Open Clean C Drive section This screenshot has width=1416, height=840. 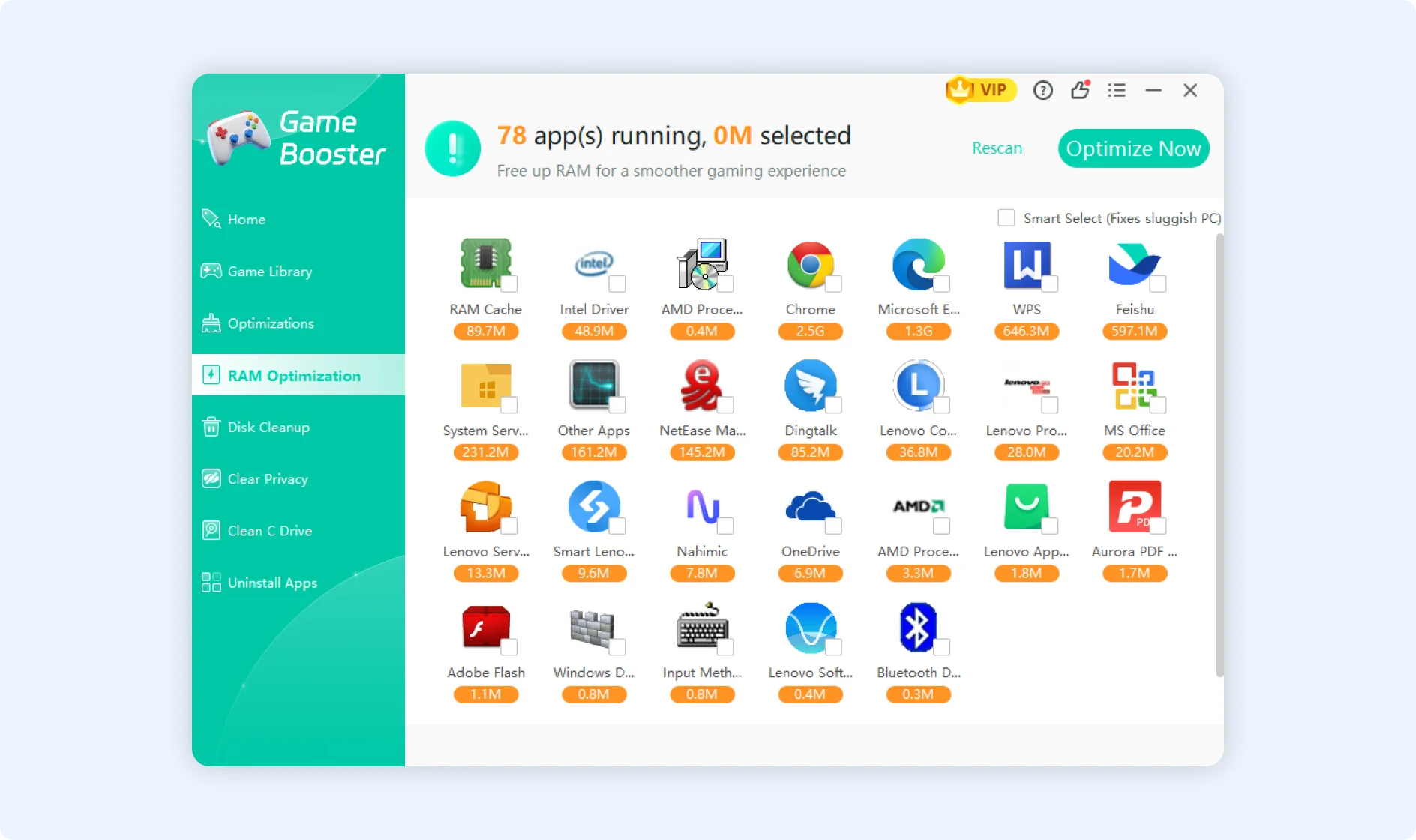[x=298, y=530]
